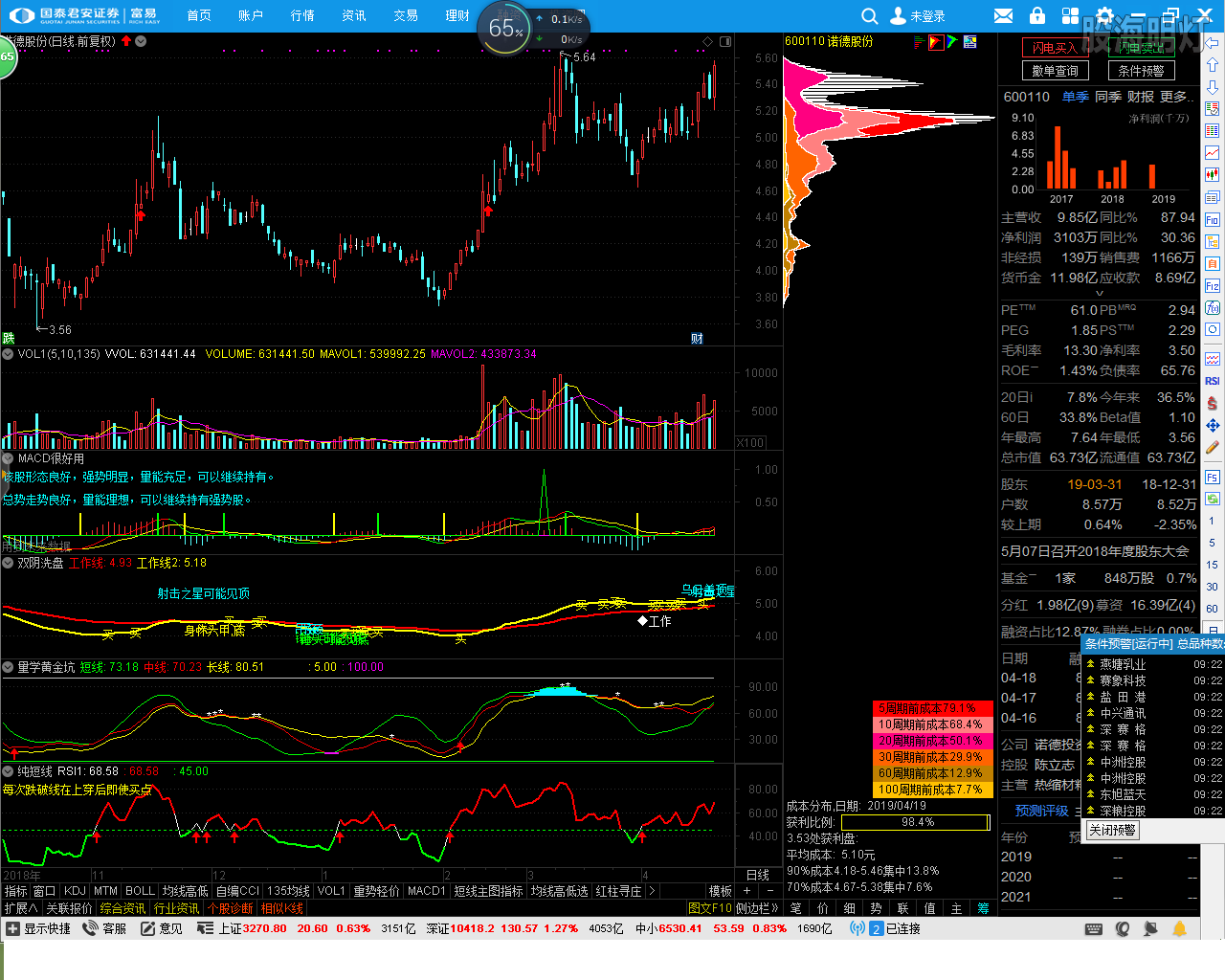This screenshot has height=980, width=1225.
Task: Open the 行情 menu
Action: tap(302, 15)
